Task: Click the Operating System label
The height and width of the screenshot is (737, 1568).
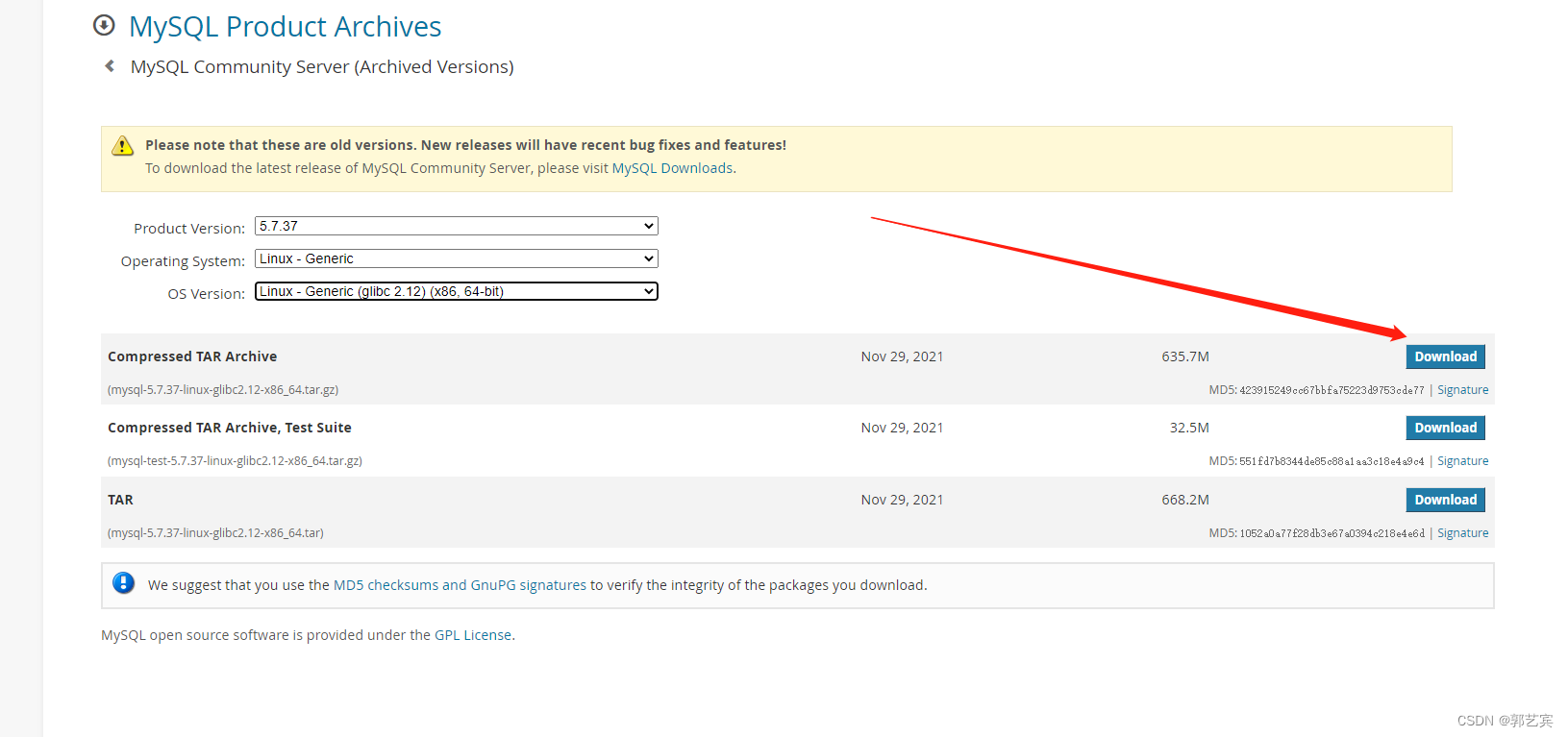Action: (183, 261)
